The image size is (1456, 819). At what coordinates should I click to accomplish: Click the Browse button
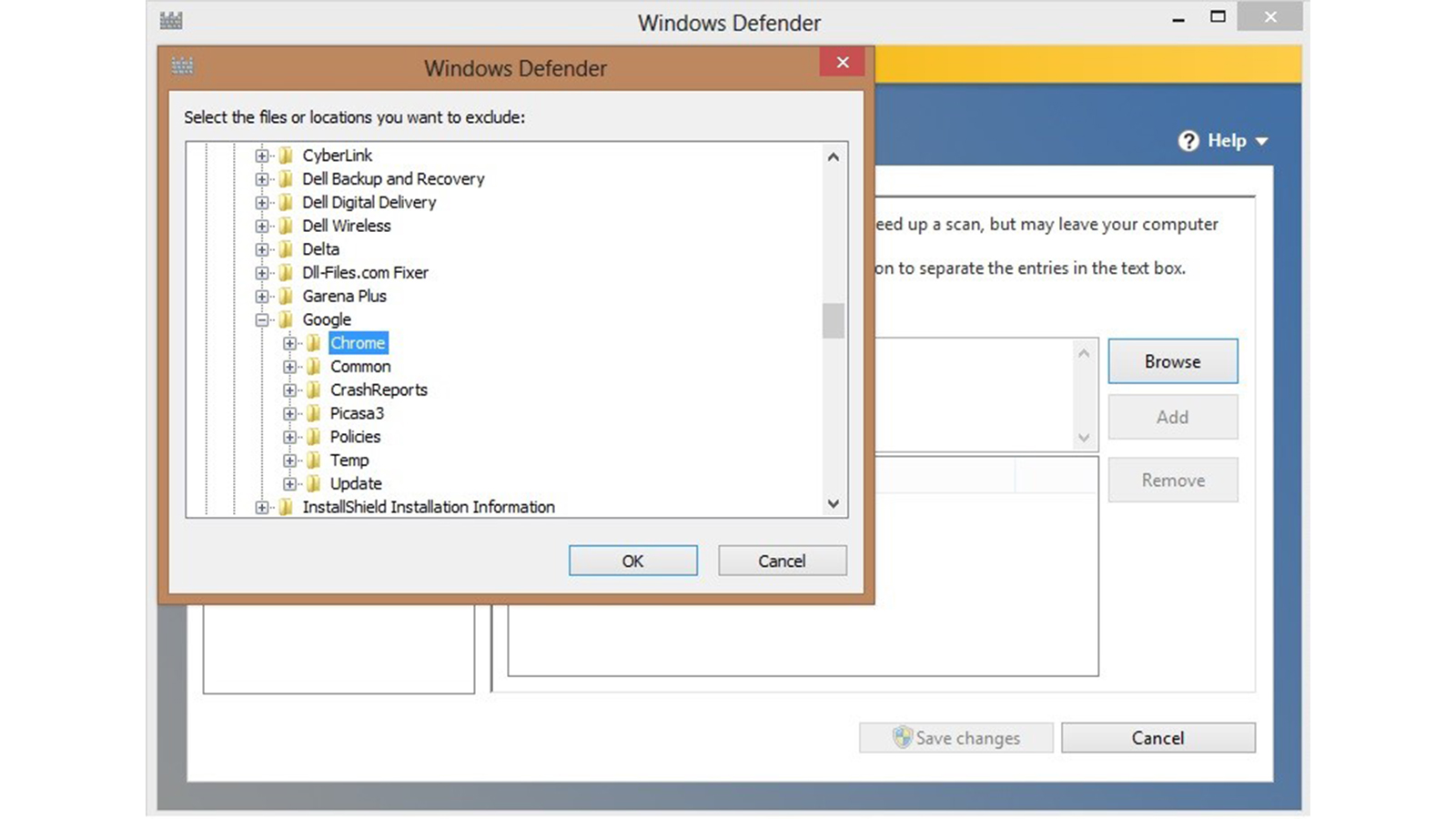pyautogui.click(x=1173, y=361)
